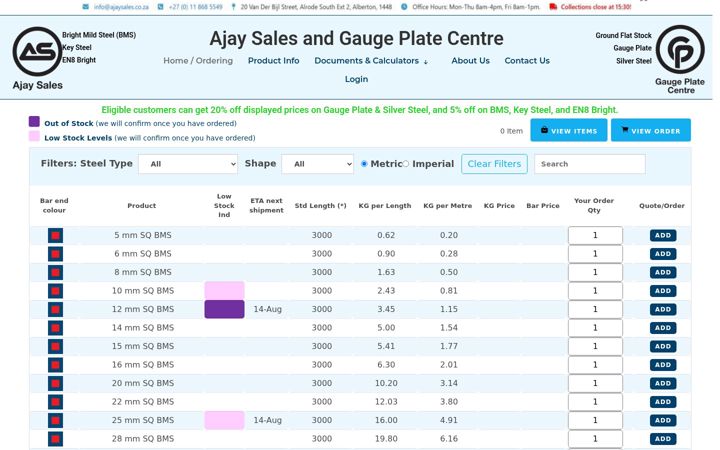Screen dimensions: 720x450
Task: Click bar end colour icon for 16 mm SQ BMS
Action: click(56, 365)
